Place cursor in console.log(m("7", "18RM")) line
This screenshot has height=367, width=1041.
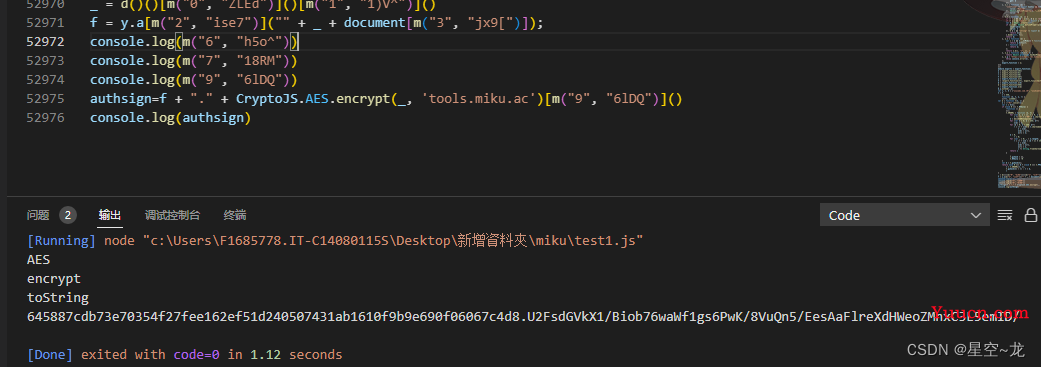(x=193, y=60)
